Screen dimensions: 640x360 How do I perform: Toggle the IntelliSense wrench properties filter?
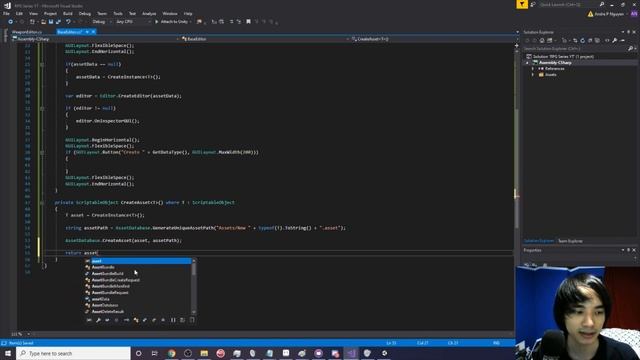pos(98,320)
